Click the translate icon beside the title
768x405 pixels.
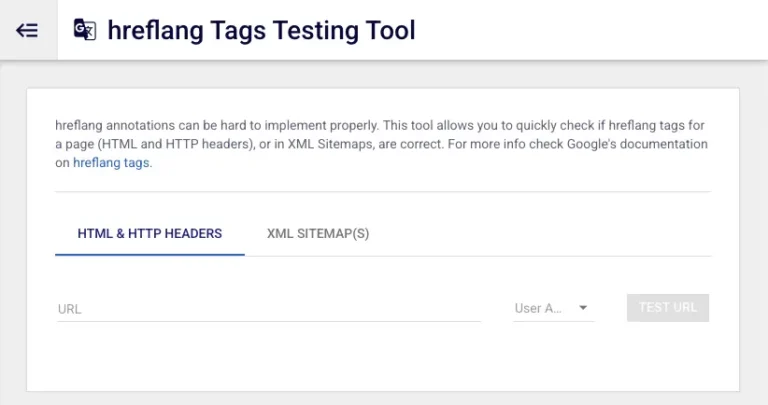tap(85, 30)
